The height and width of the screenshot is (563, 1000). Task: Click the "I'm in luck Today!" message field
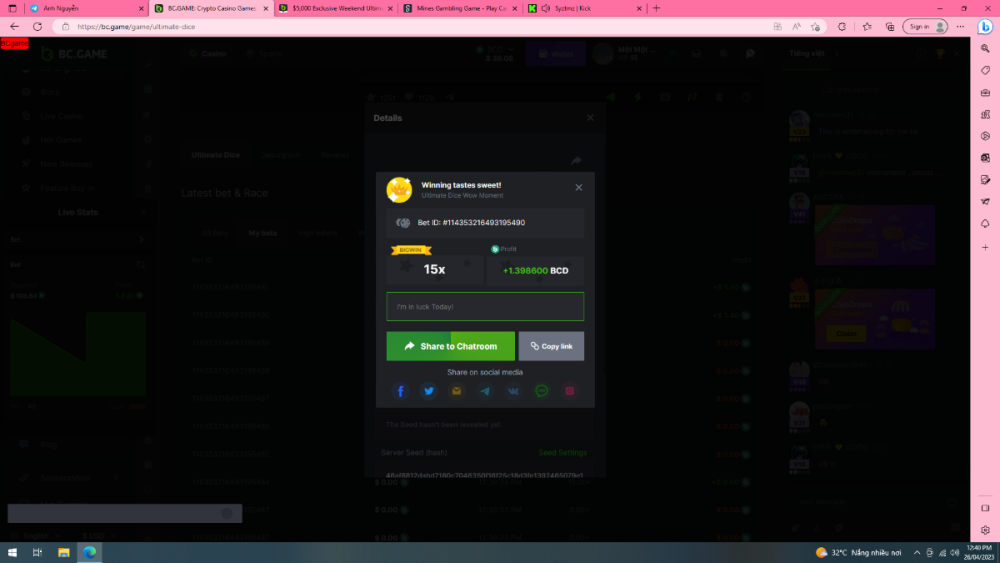(x=485, y=307)
